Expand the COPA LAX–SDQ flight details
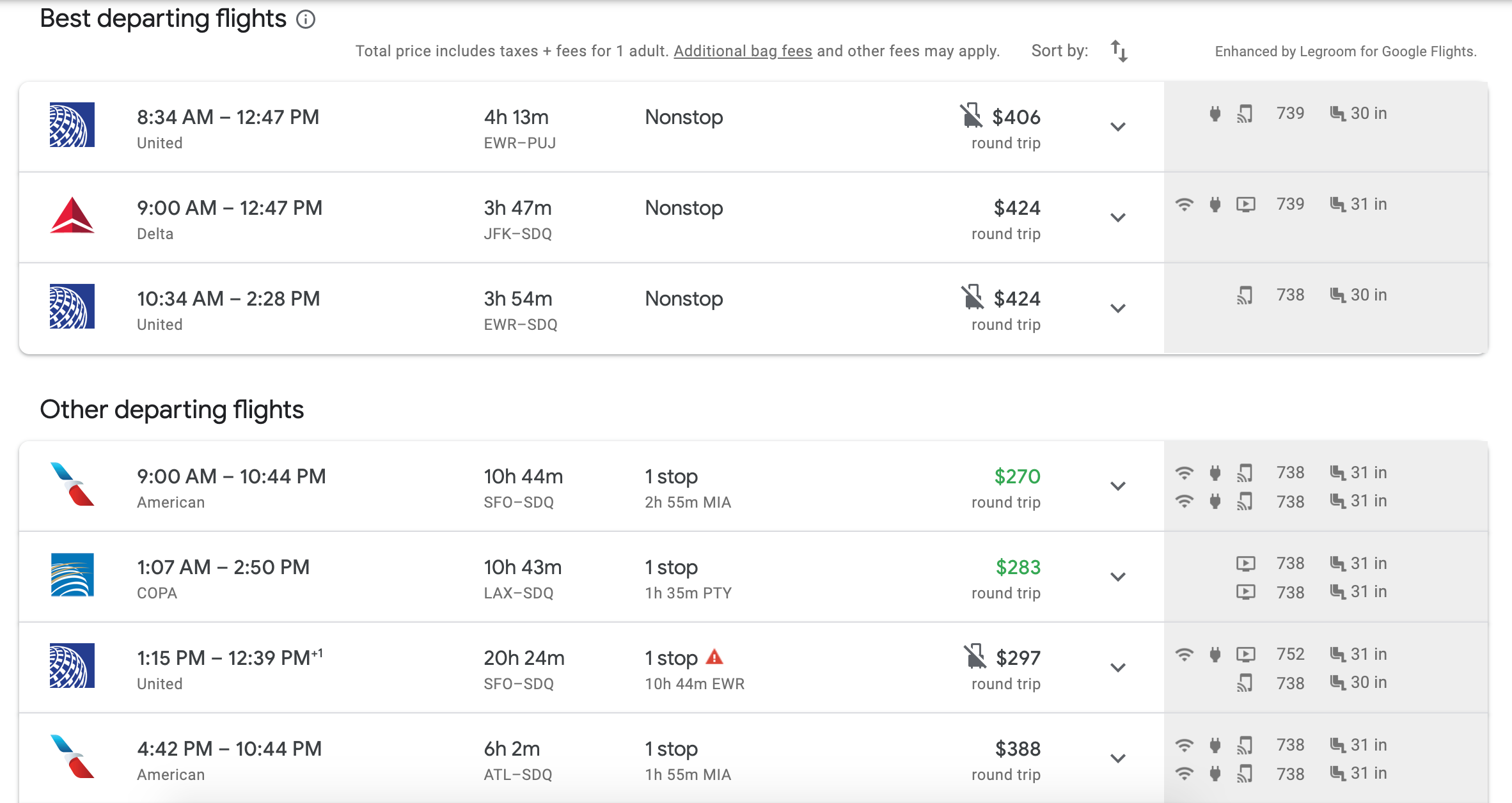This screenshot has height=803, width=1512. coord(1117,577)
